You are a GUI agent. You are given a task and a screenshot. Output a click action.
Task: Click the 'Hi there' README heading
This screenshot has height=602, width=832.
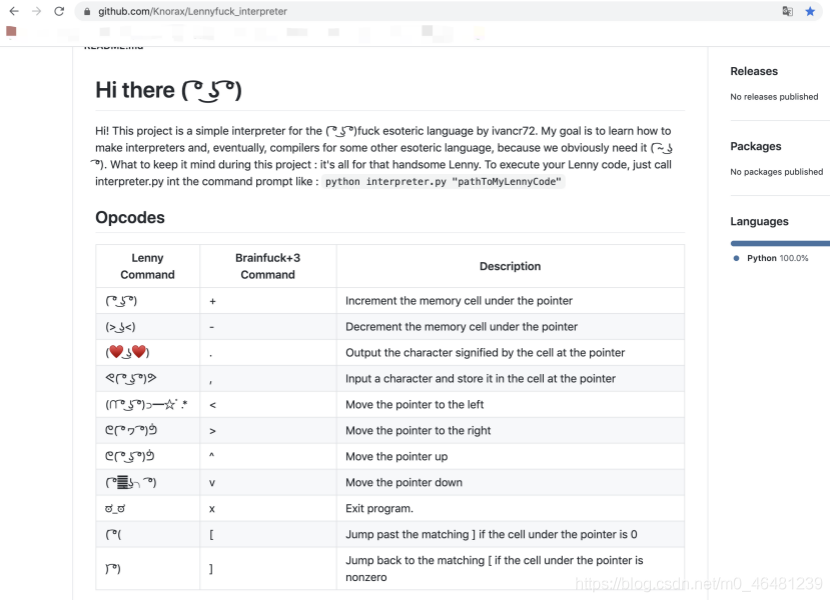tap(168, 90)
